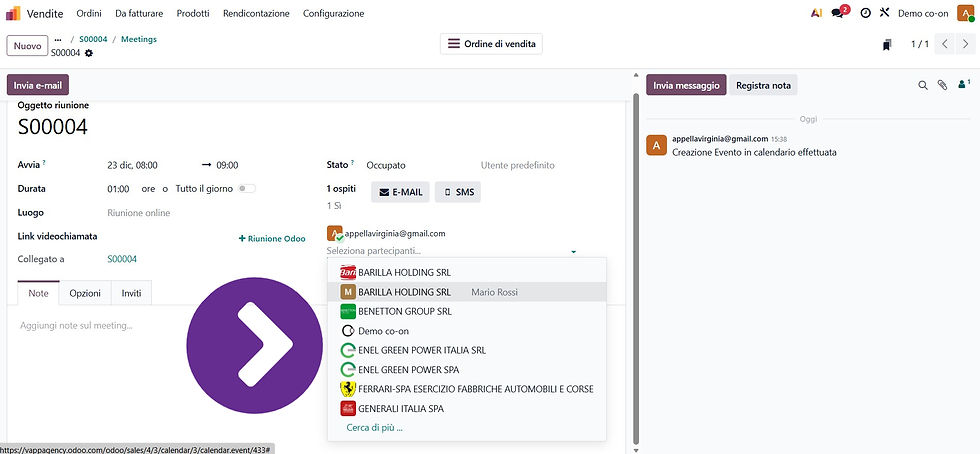980x454 pixels.
Task: Expand the breadcrumb ellipsis menu
Action: (x=58, y=39)
